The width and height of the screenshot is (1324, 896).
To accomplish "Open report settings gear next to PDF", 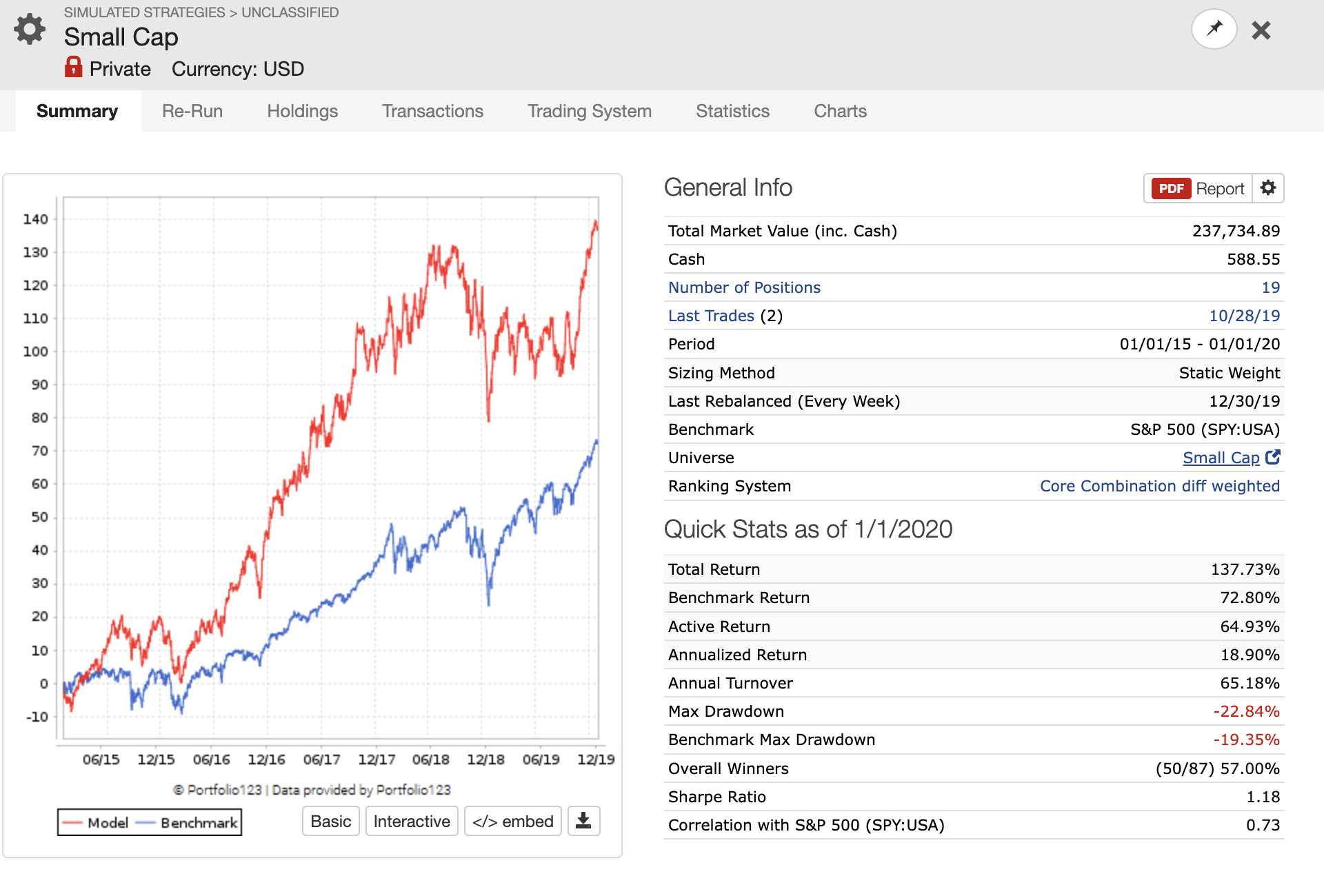I will (1268, 188).
